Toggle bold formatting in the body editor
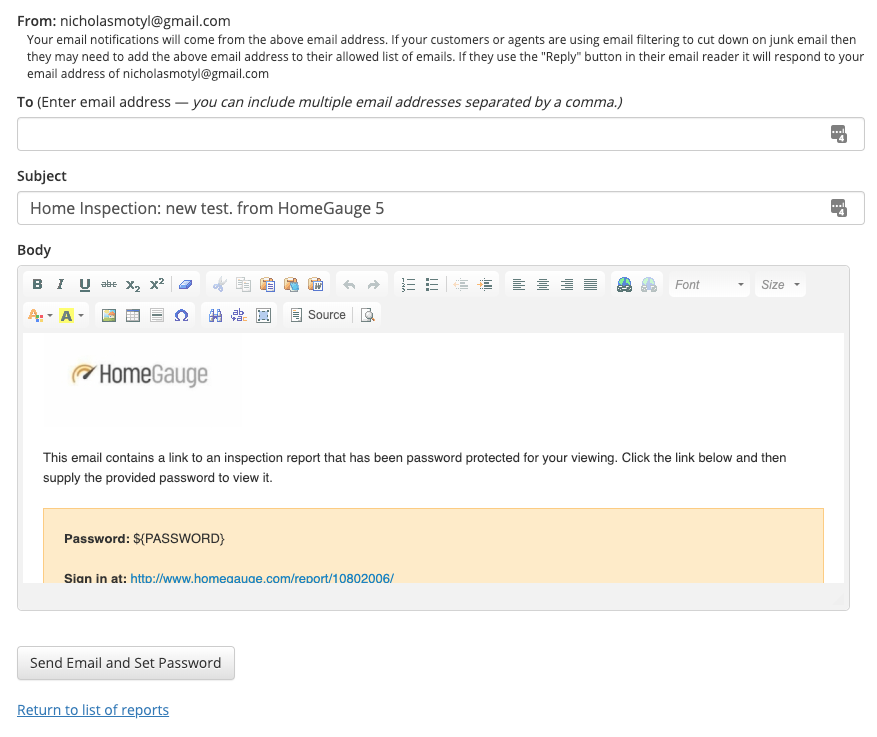 tap(38, 285)
